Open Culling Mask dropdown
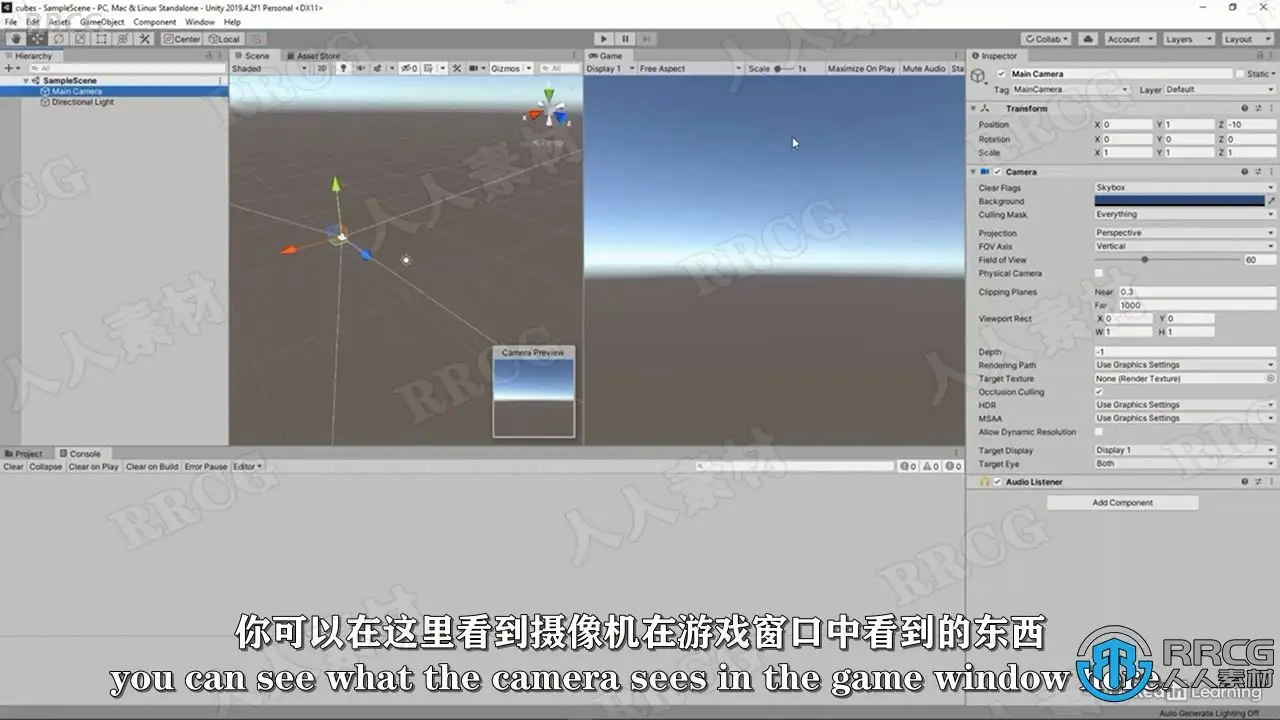Image resolution: width=1280 pixels, height=720 pixels. 1185,214
